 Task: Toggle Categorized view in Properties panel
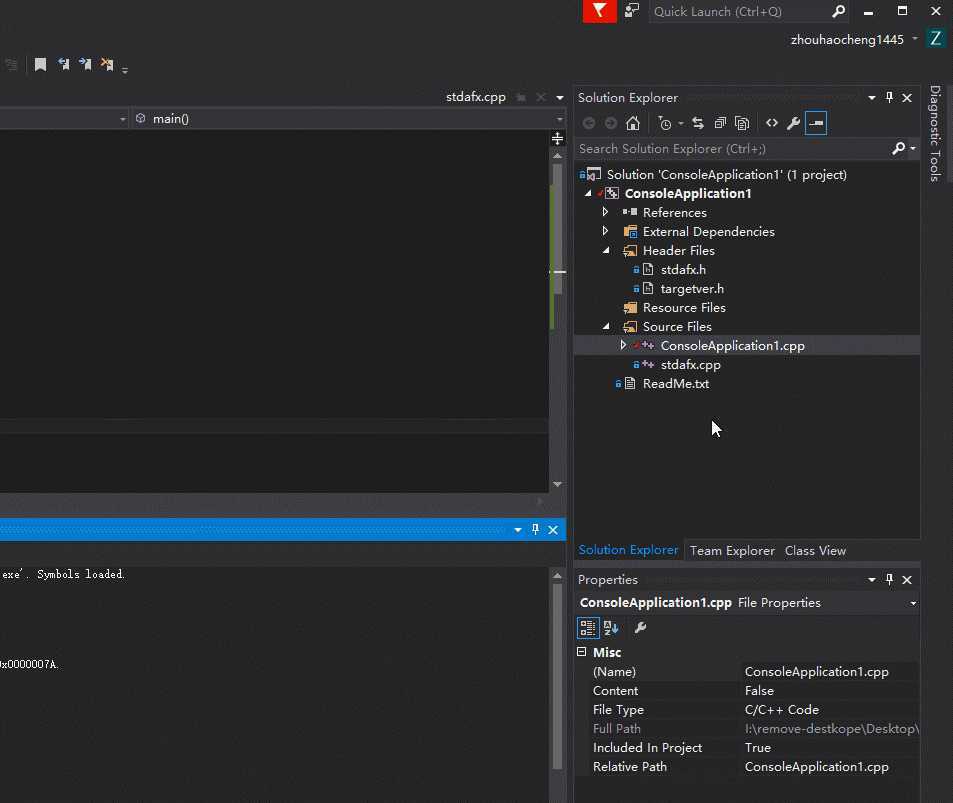click(588, 628)
